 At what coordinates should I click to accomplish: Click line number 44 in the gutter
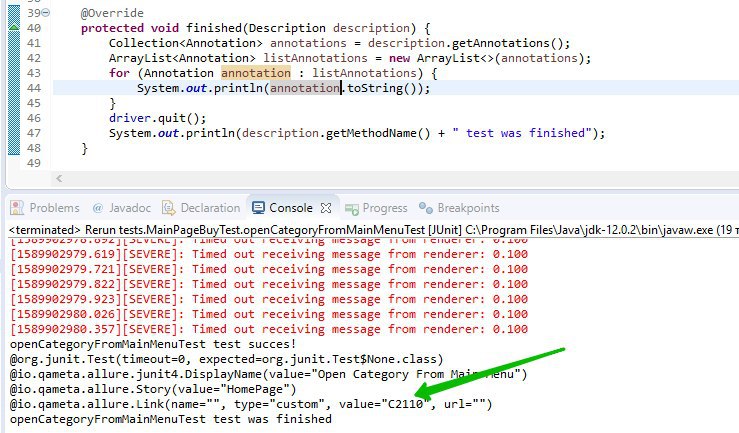point(34,88)
